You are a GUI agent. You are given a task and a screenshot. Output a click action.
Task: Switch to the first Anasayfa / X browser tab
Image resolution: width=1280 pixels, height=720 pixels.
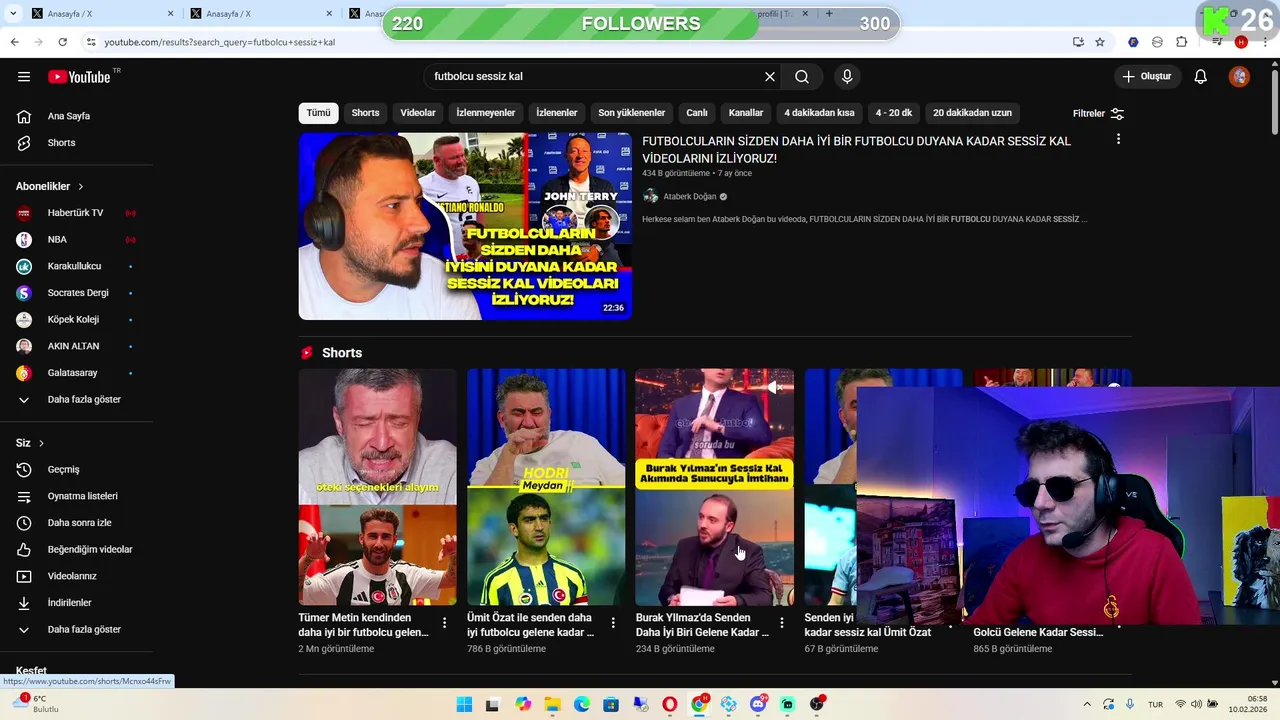(x=100, y=14)
